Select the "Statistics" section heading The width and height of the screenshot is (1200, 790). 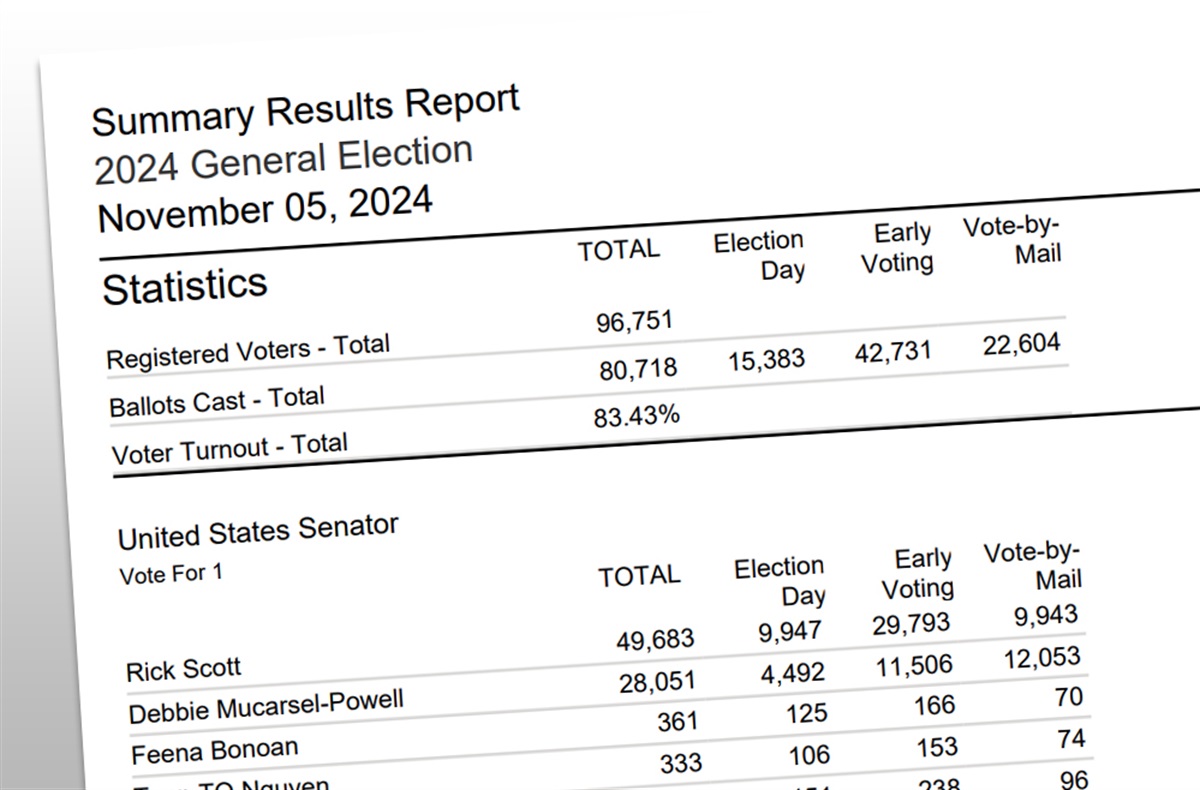(x=185, y=286)
